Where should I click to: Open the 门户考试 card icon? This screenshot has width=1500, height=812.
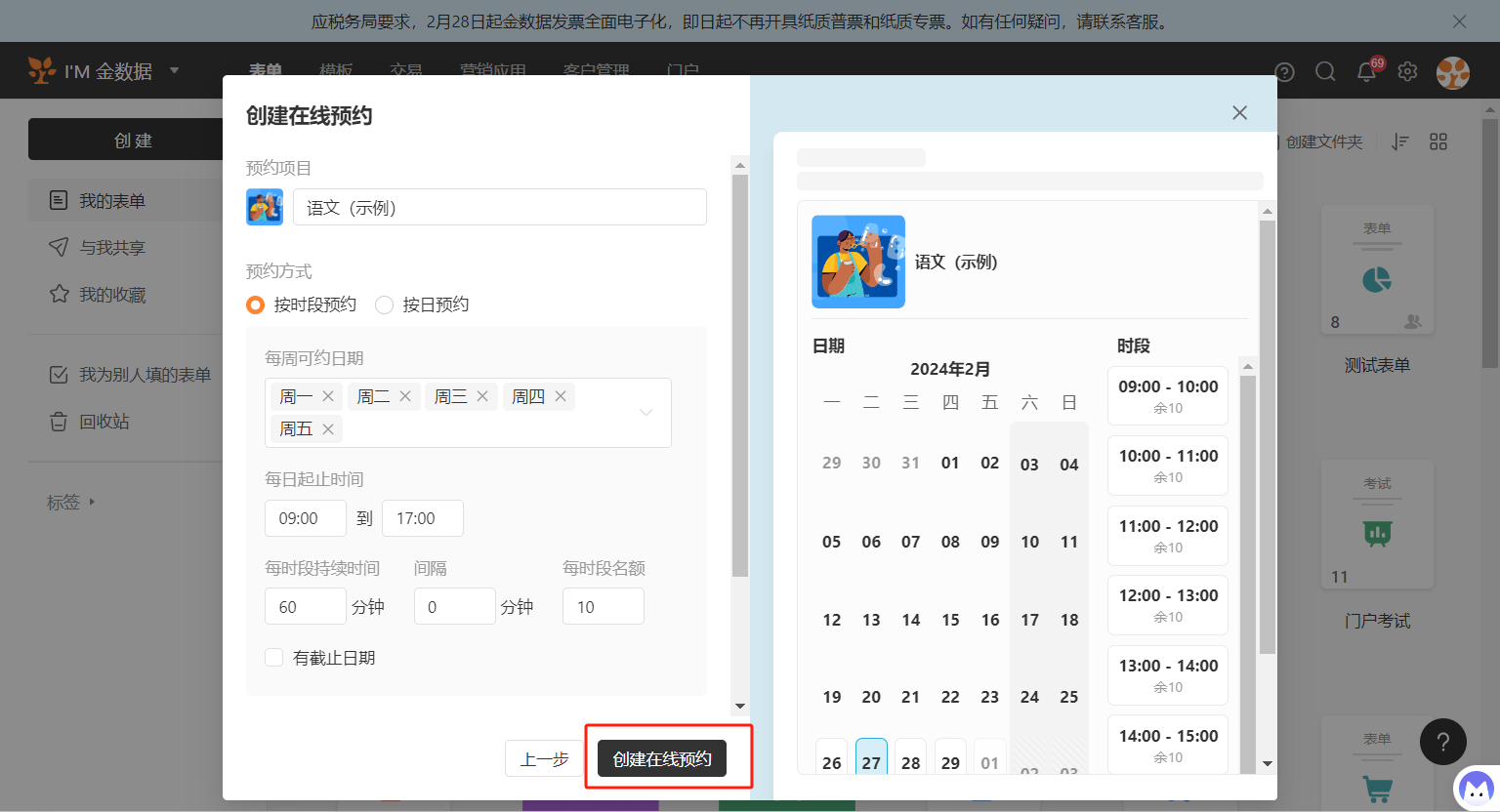1377,533
